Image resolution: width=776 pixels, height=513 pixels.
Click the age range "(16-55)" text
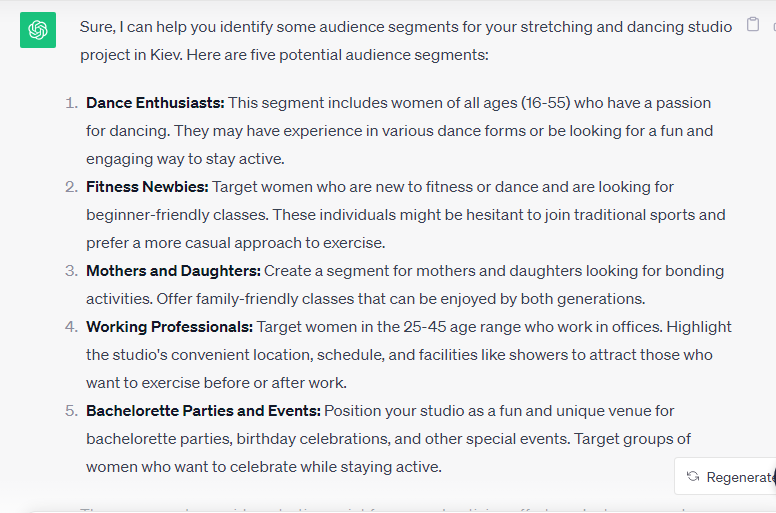tap(545, 103)
